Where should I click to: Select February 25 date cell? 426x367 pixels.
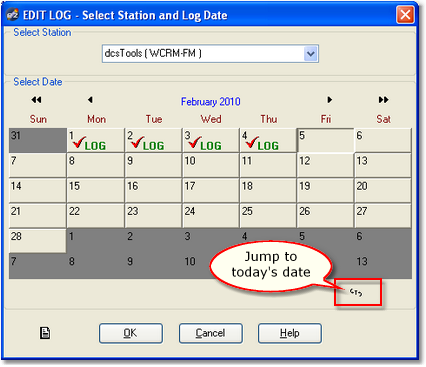(268, 216)
